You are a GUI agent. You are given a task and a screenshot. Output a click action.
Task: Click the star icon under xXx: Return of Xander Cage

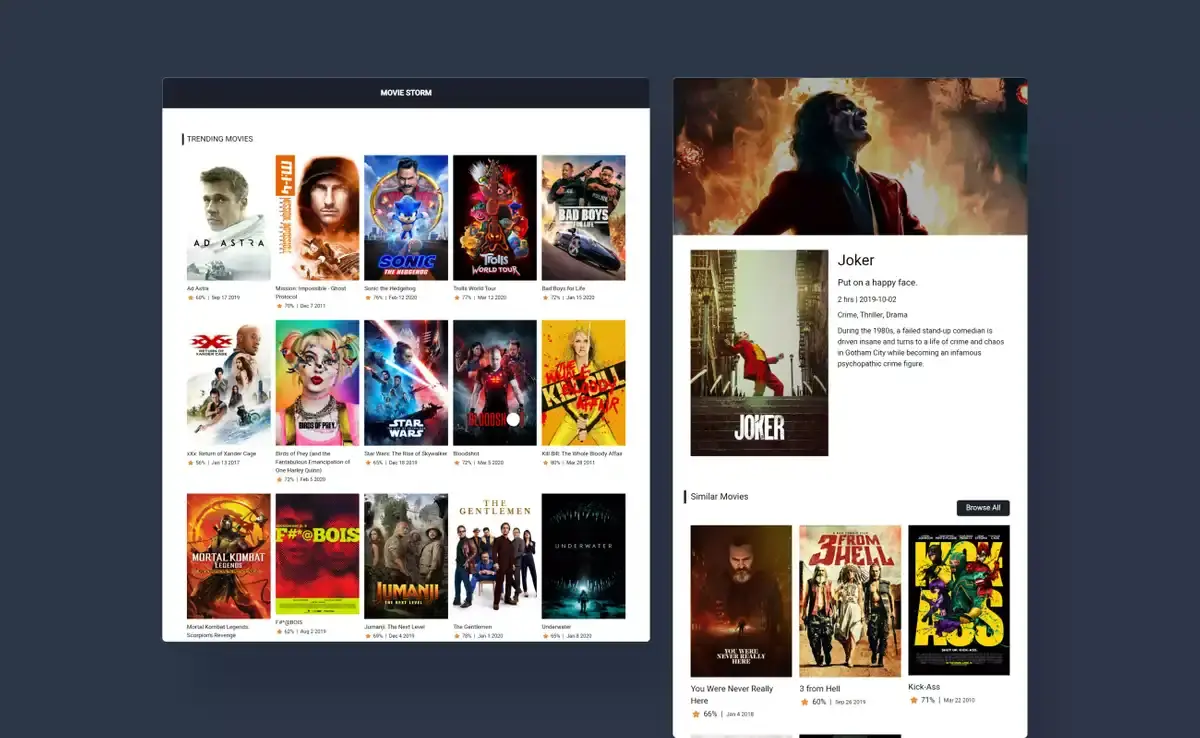pos(190,463)
